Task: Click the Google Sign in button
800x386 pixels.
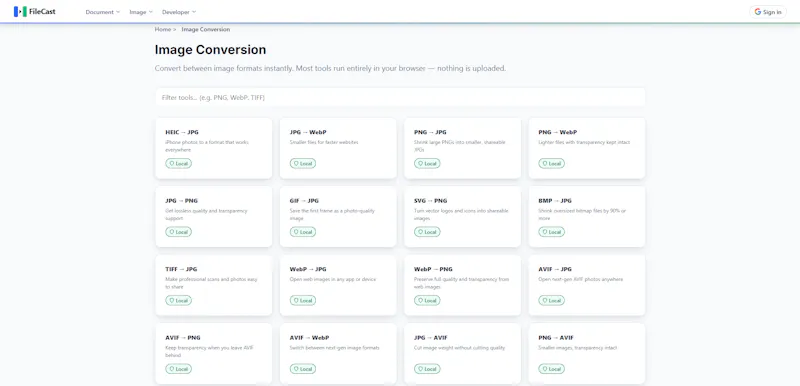Action: pyautogui.click(x=767, y=12)
